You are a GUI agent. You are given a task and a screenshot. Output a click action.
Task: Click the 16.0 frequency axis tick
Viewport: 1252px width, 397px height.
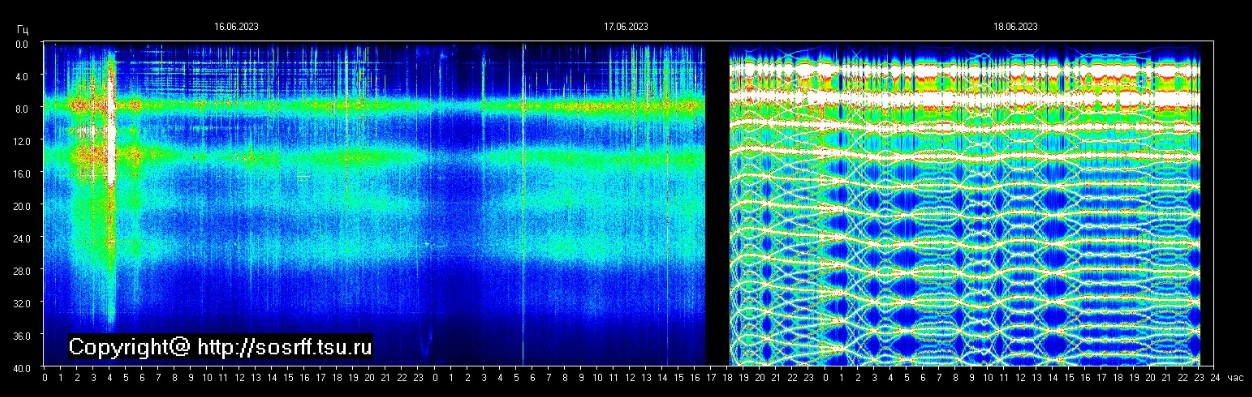coord(22,173)
